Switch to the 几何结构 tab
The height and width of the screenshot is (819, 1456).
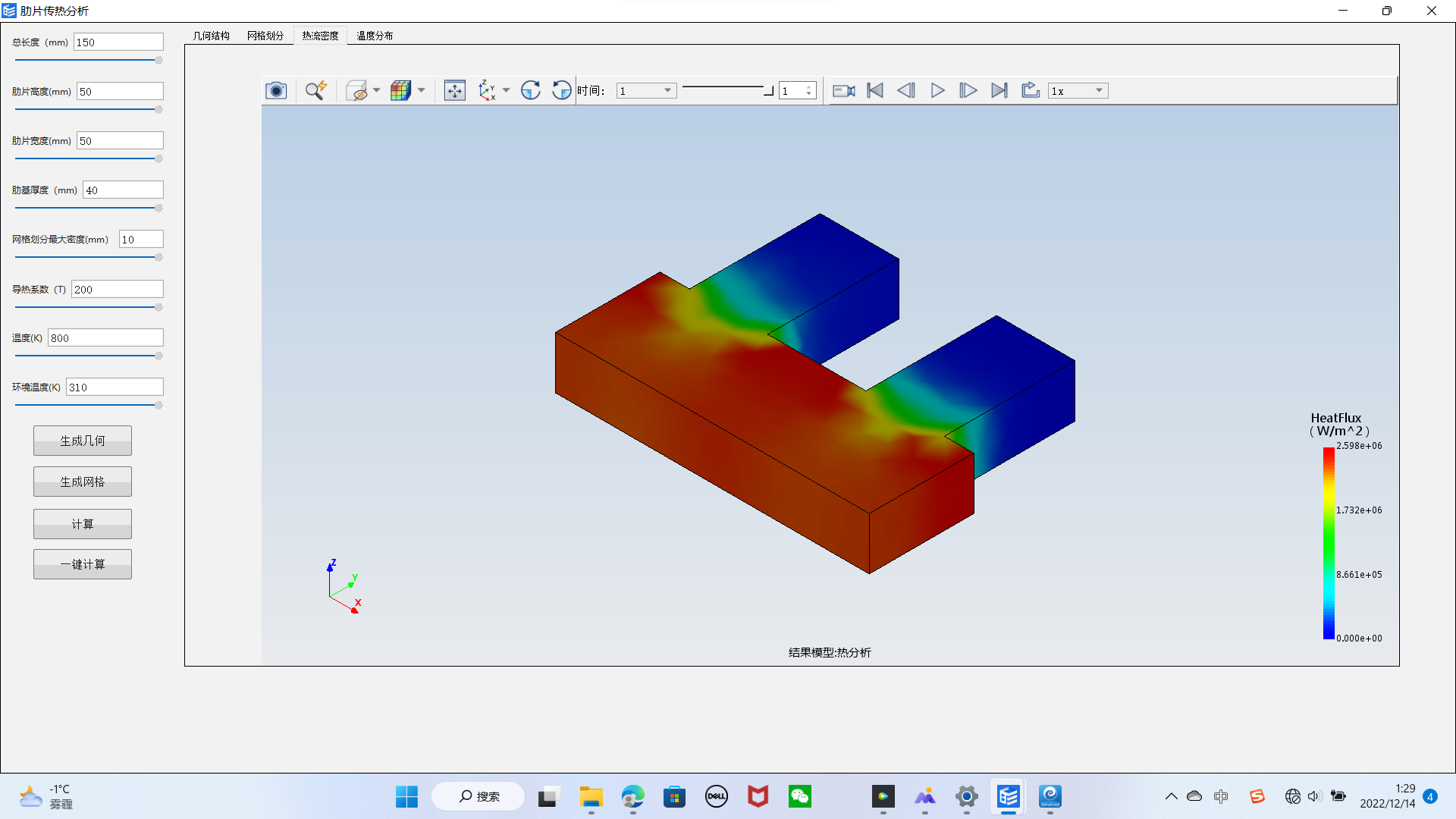pyautogui.click(x=211, y=36)
